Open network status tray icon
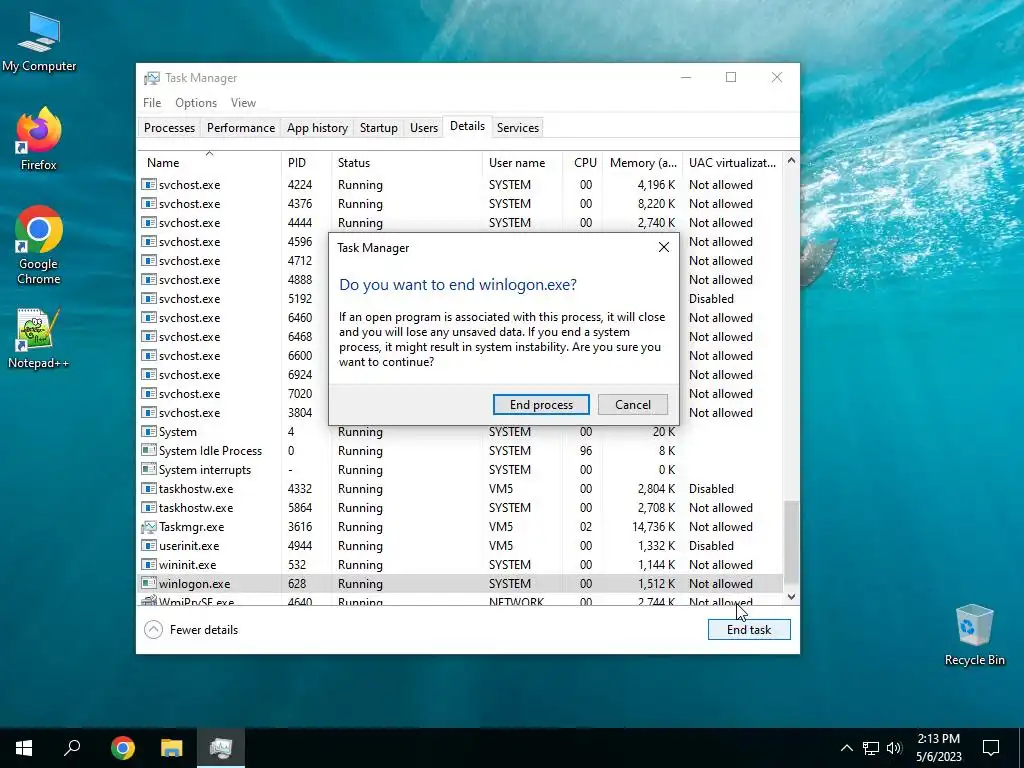Viewport: 1024px width, 768px height. pyautogui.click(x=871, y=748)
